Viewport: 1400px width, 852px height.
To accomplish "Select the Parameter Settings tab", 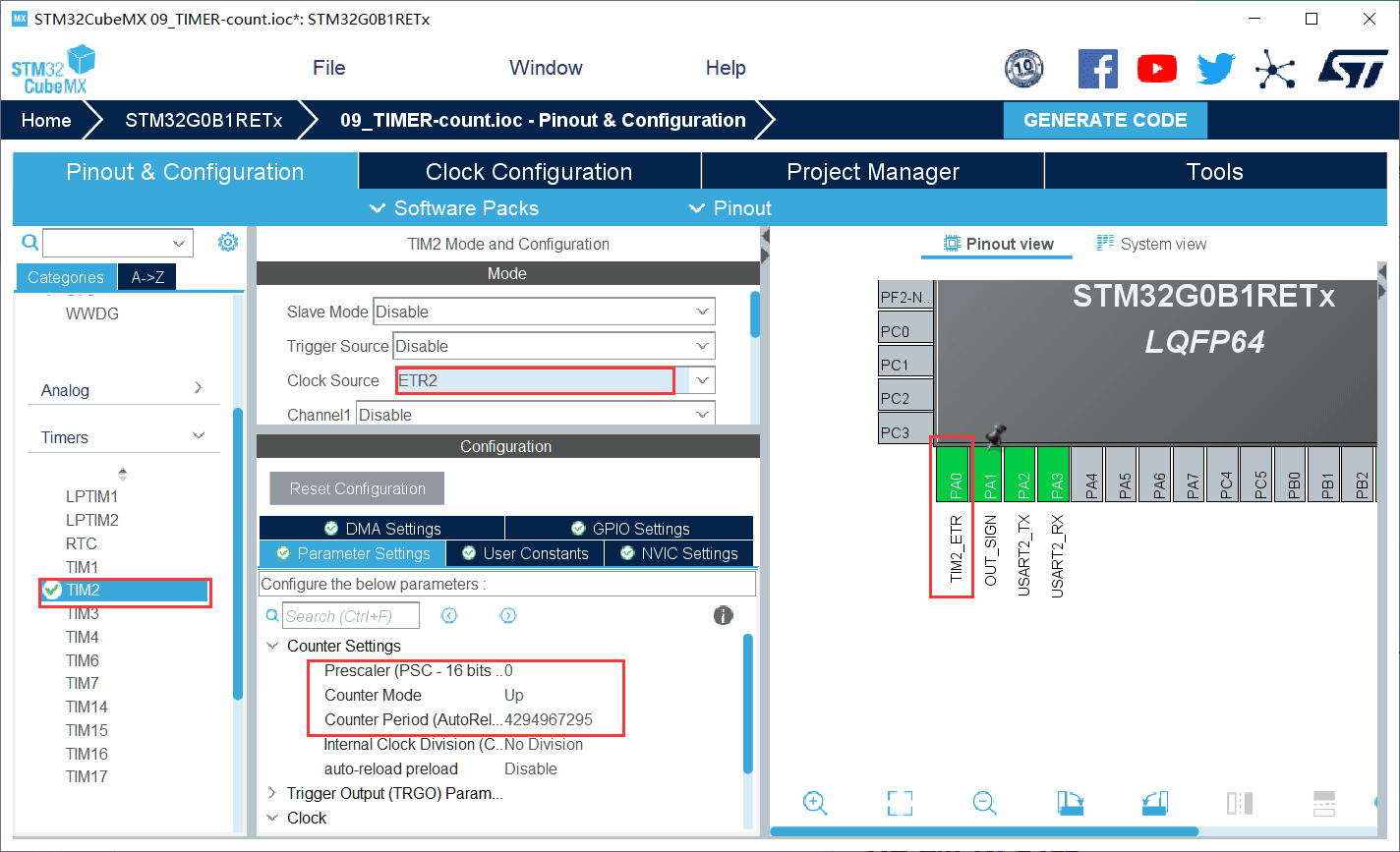I will (353, 553).
